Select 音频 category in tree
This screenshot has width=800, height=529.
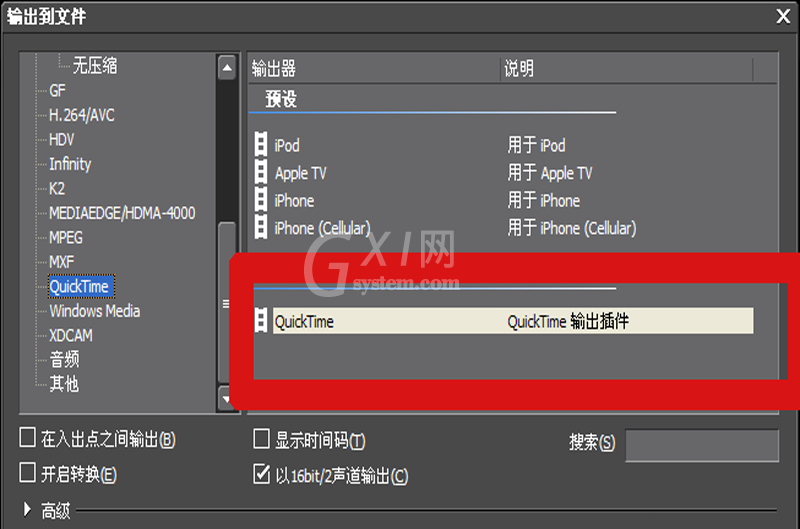[x=64, y=360]
